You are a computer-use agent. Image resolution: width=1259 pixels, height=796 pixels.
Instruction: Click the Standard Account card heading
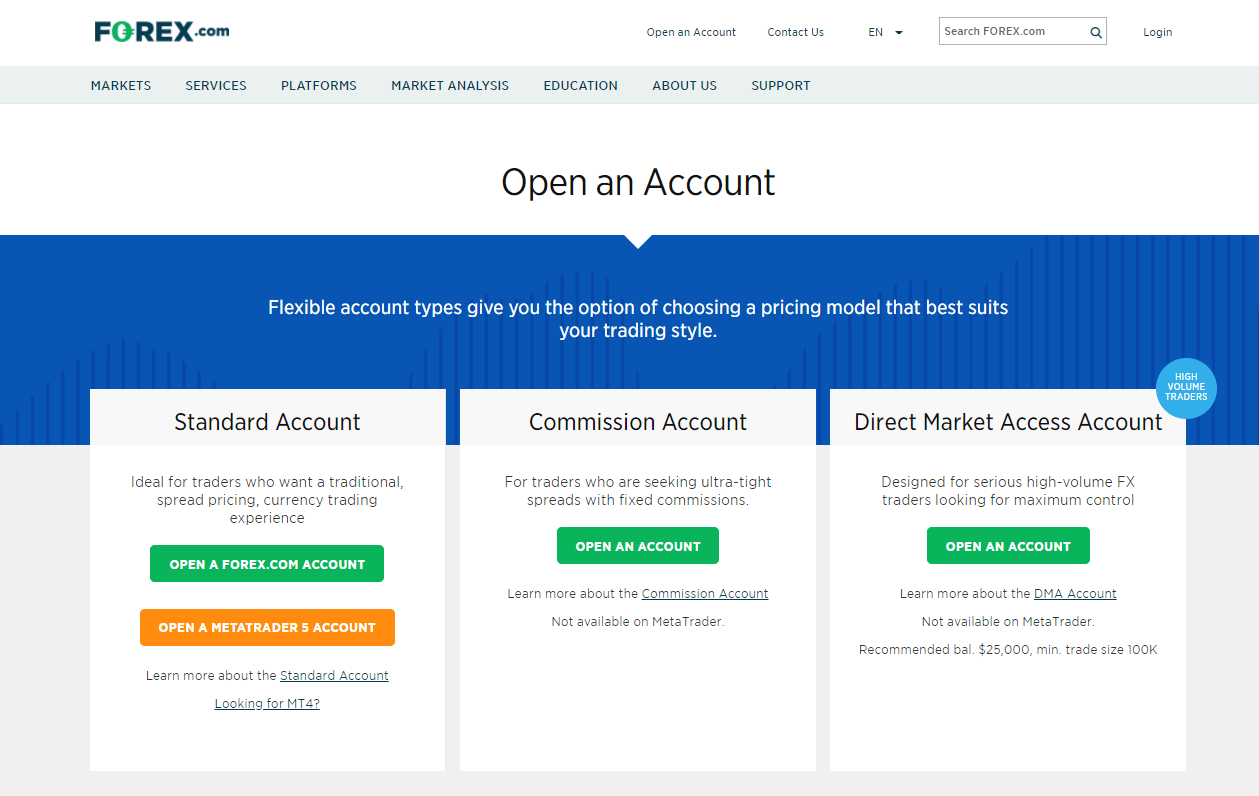(267, 422)
